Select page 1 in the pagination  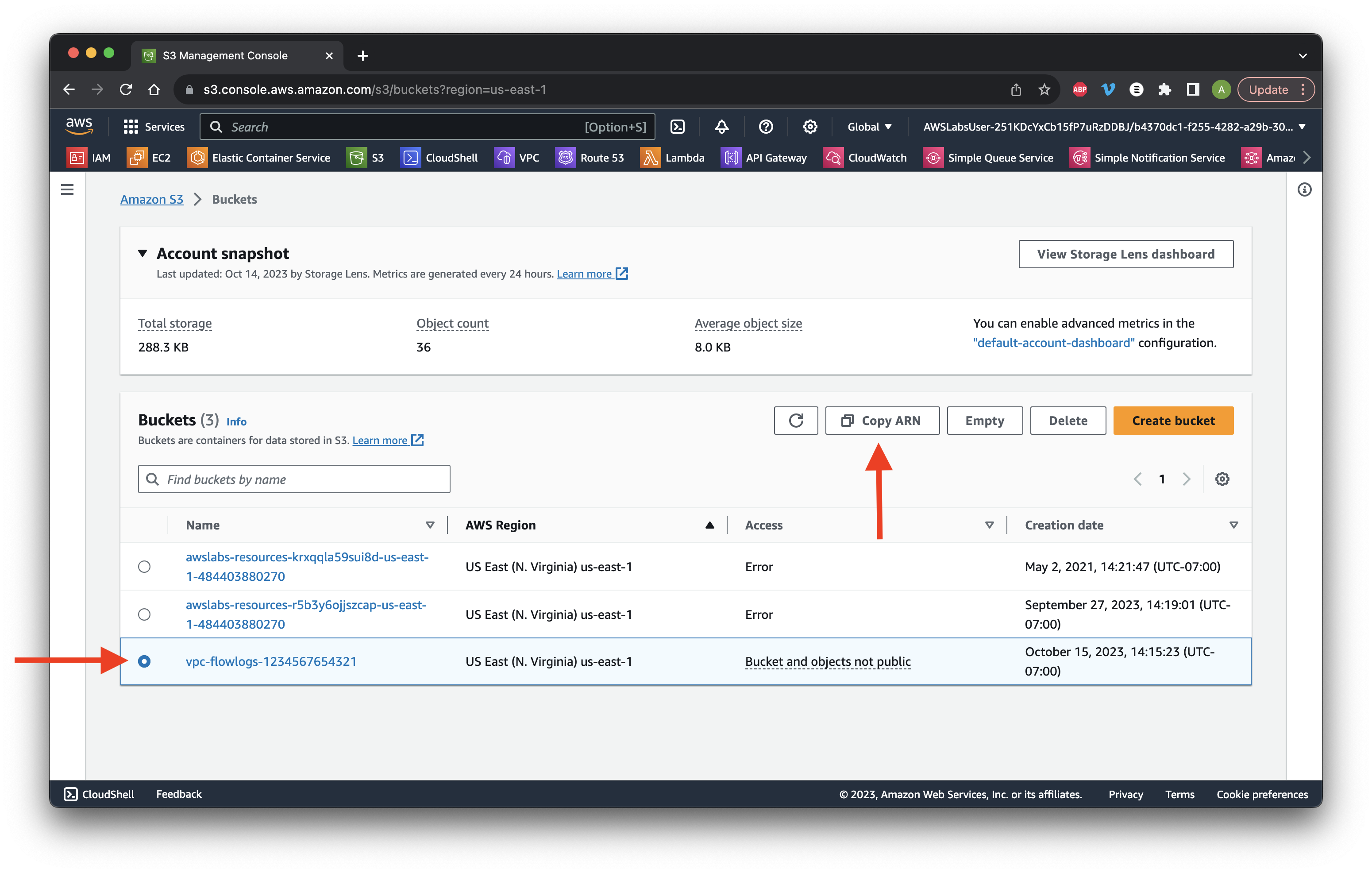(1162, 479)
